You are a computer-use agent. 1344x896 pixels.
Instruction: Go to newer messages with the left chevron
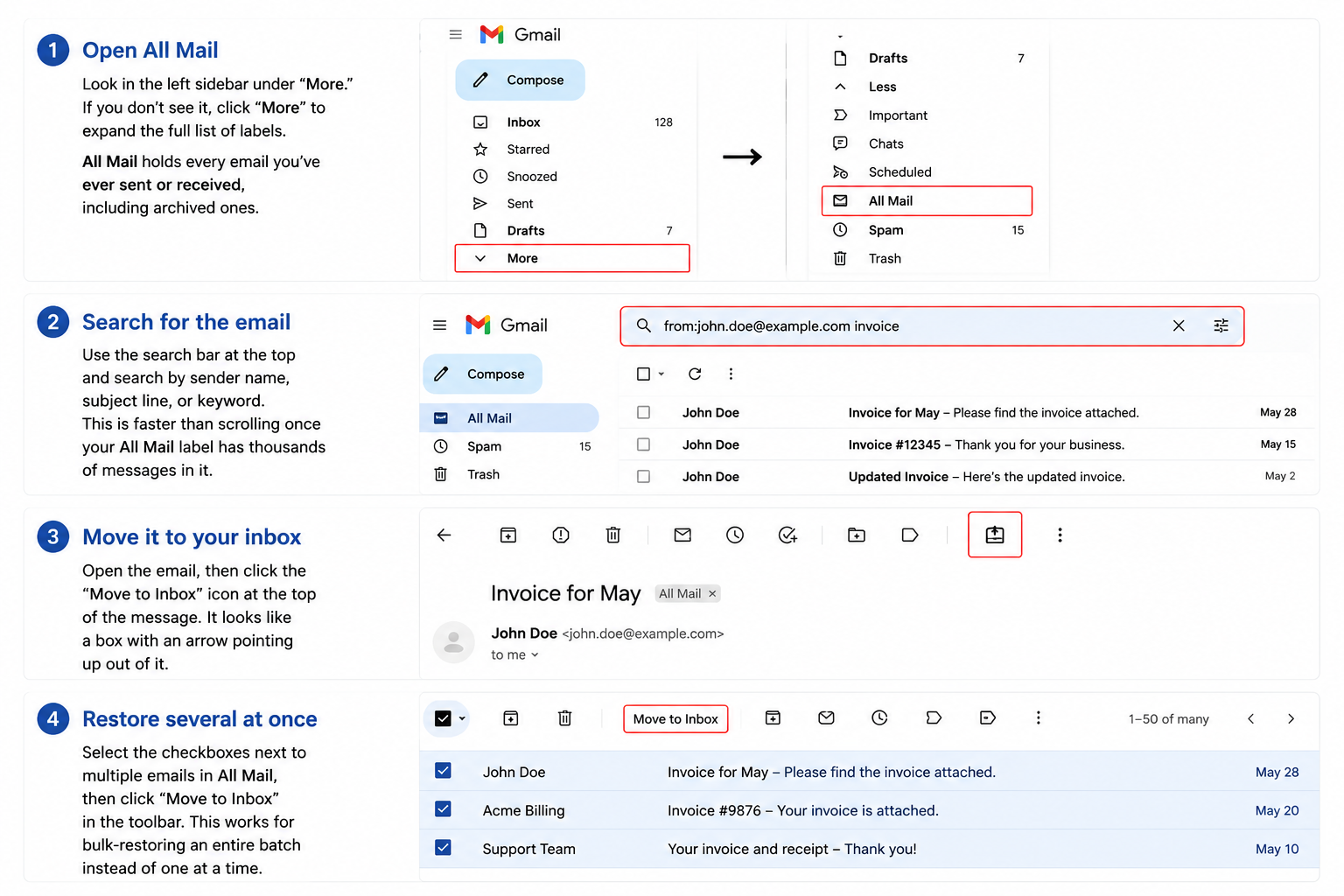[1251, 718]
